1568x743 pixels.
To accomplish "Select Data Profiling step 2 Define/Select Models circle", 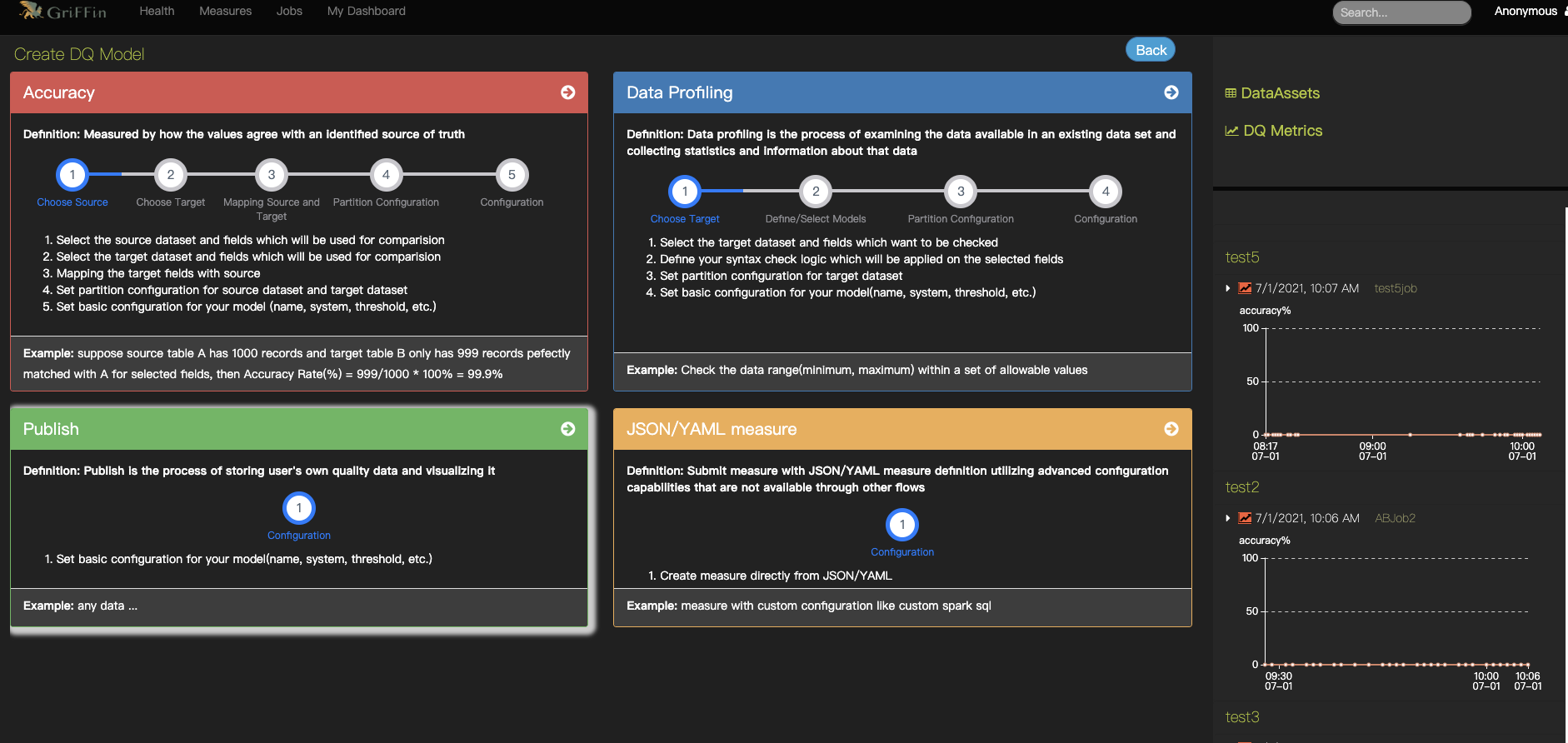I will click(816, 192).
